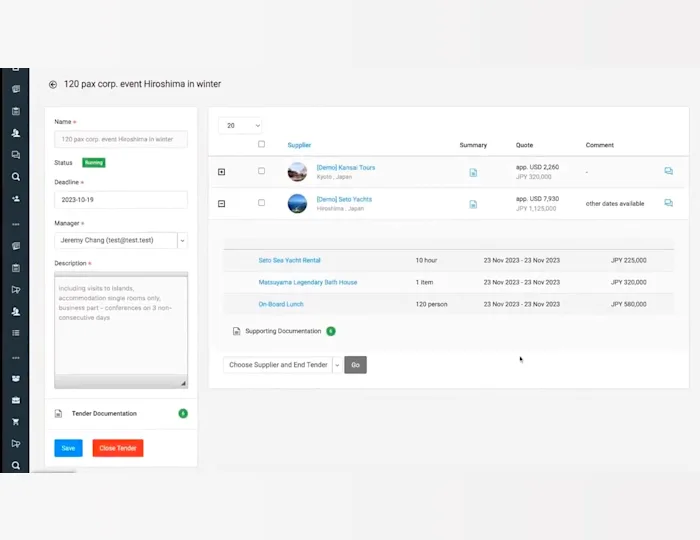Click the quantity '120 person'
This screenshot has height=540, width=700.
[431, 304]
